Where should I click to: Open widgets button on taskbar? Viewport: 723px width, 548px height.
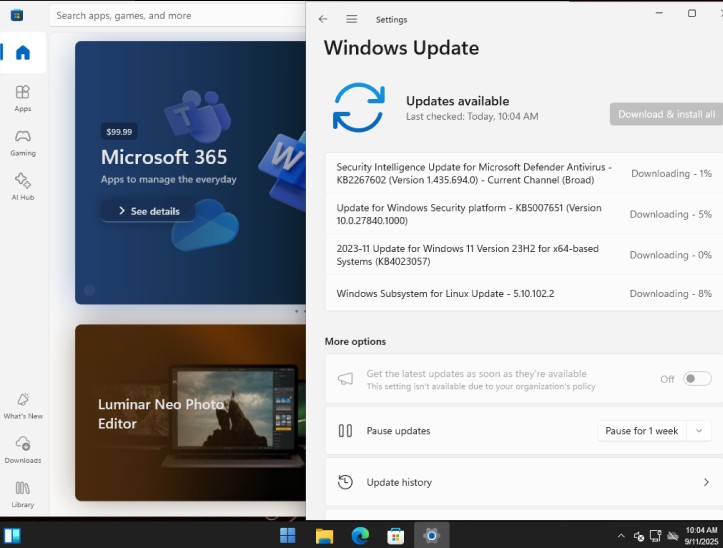12,536
